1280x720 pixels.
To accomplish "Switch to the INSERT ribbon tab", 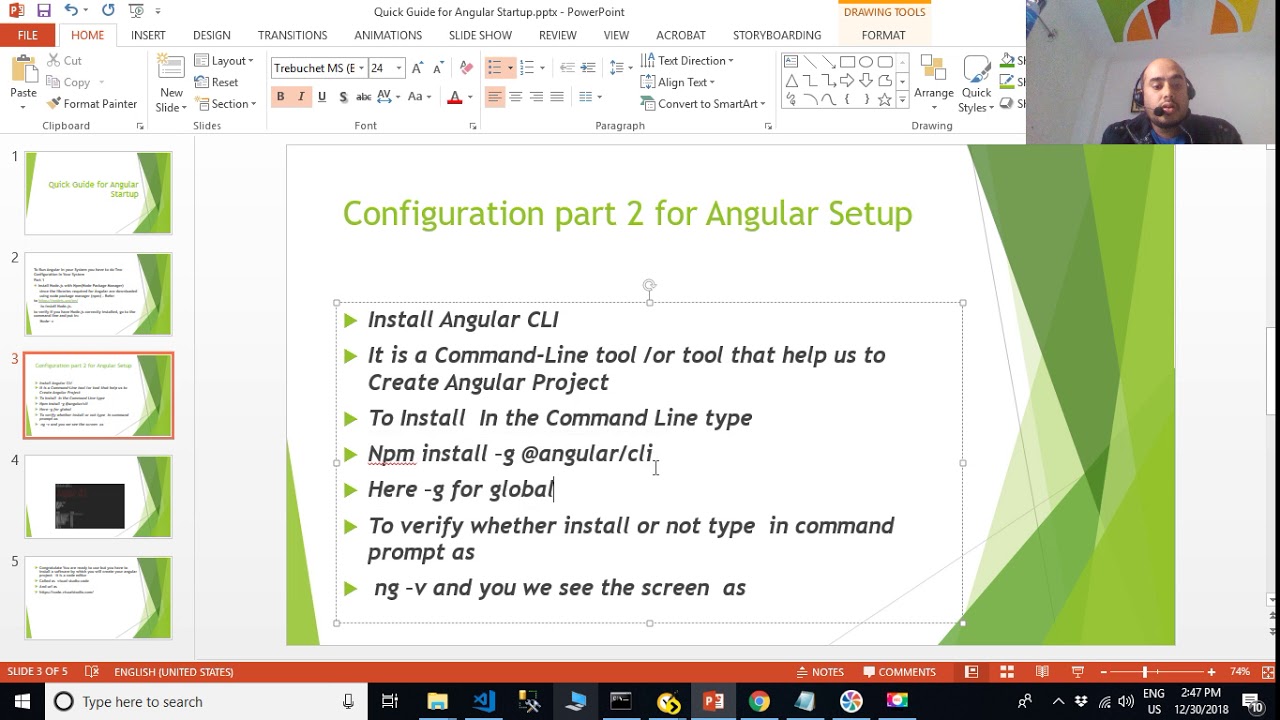I will point(148,35).
